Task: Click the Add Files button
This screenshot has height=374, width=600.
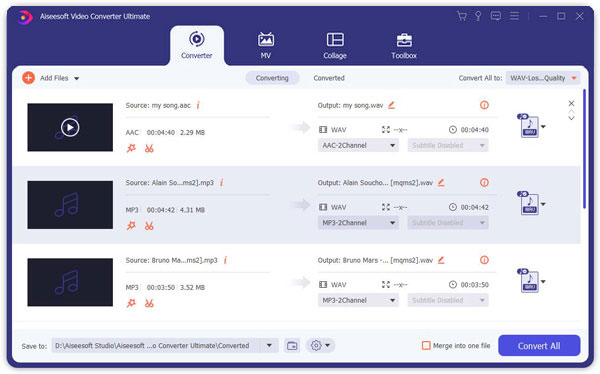Action: coord(50,78)
